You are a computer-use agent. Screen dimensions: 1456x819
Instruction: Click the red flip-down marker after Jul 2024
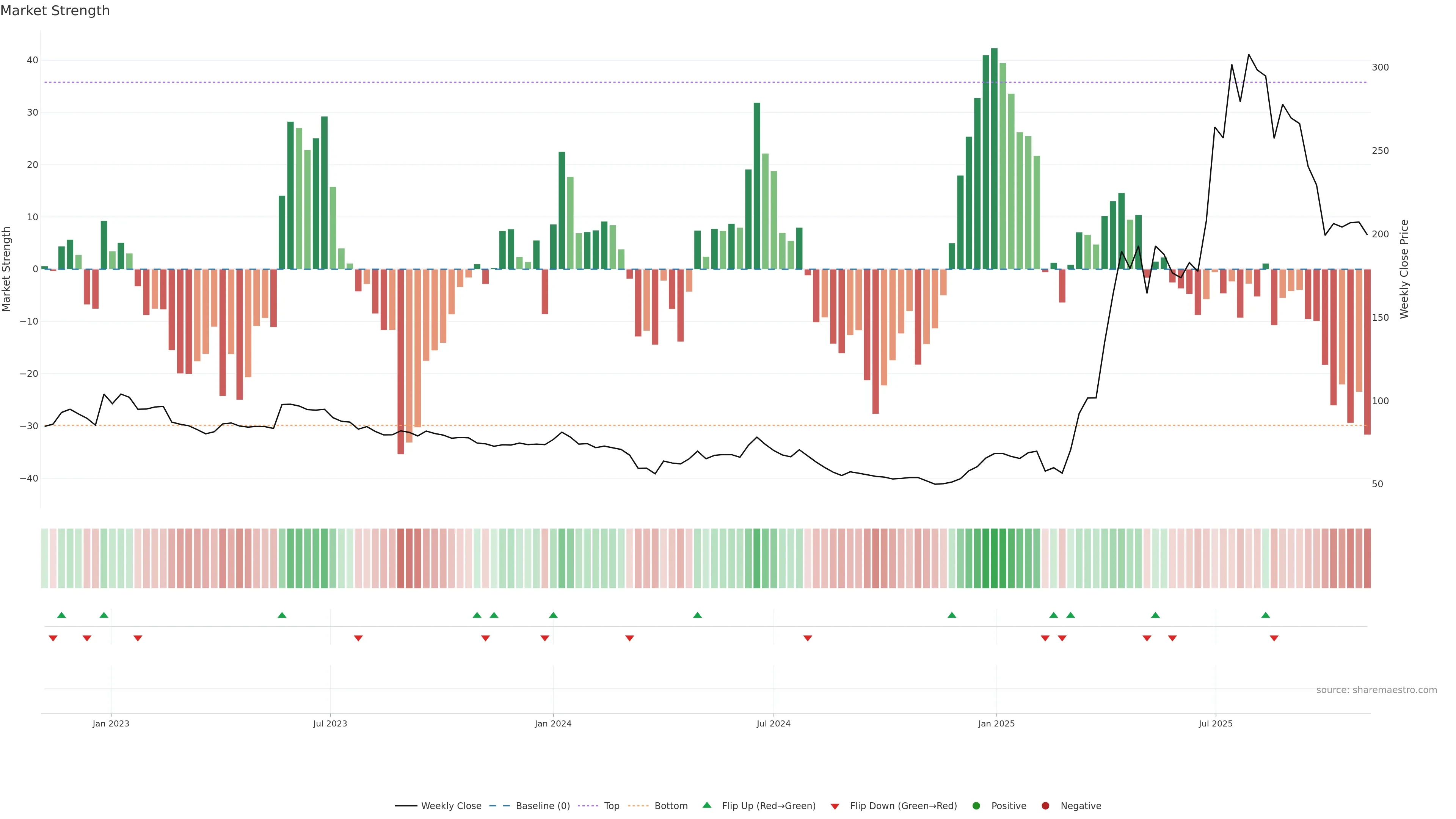point(808,638)
